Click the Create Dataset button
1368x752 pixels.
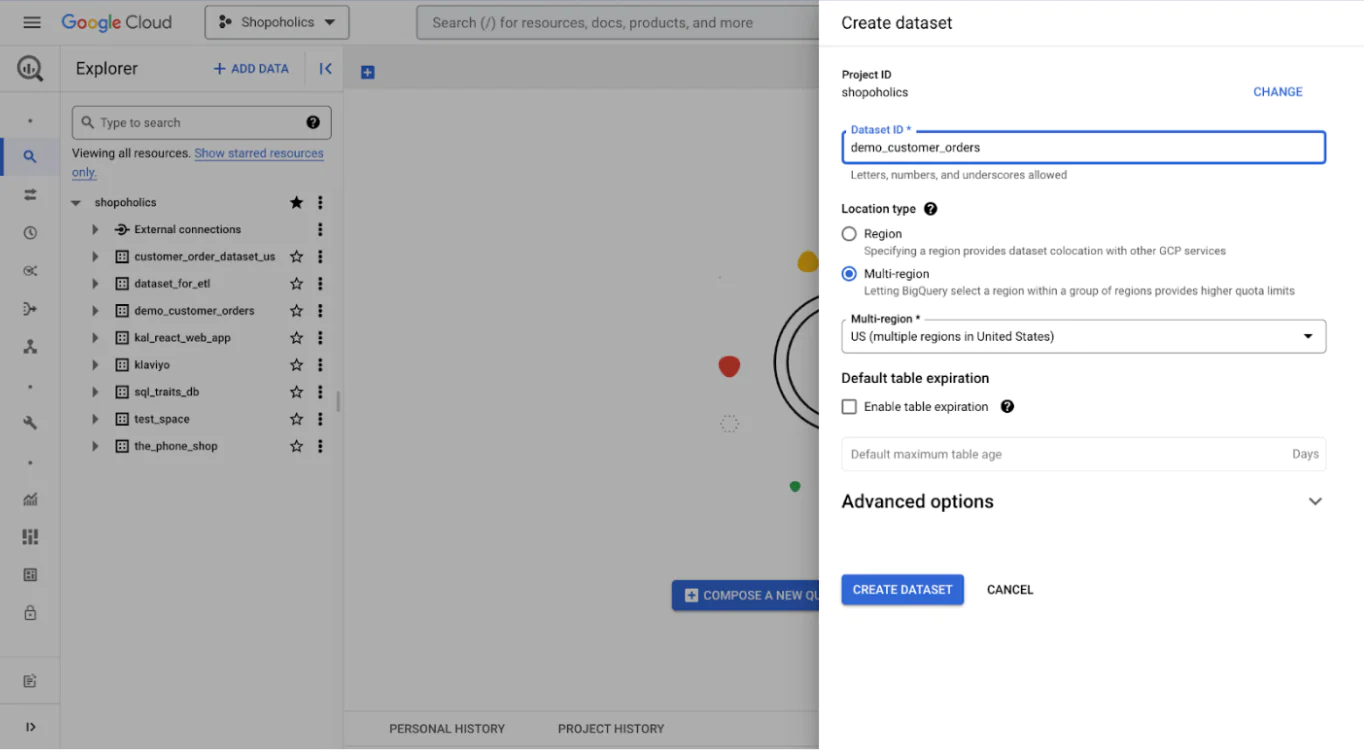click(x=902, y=589)
